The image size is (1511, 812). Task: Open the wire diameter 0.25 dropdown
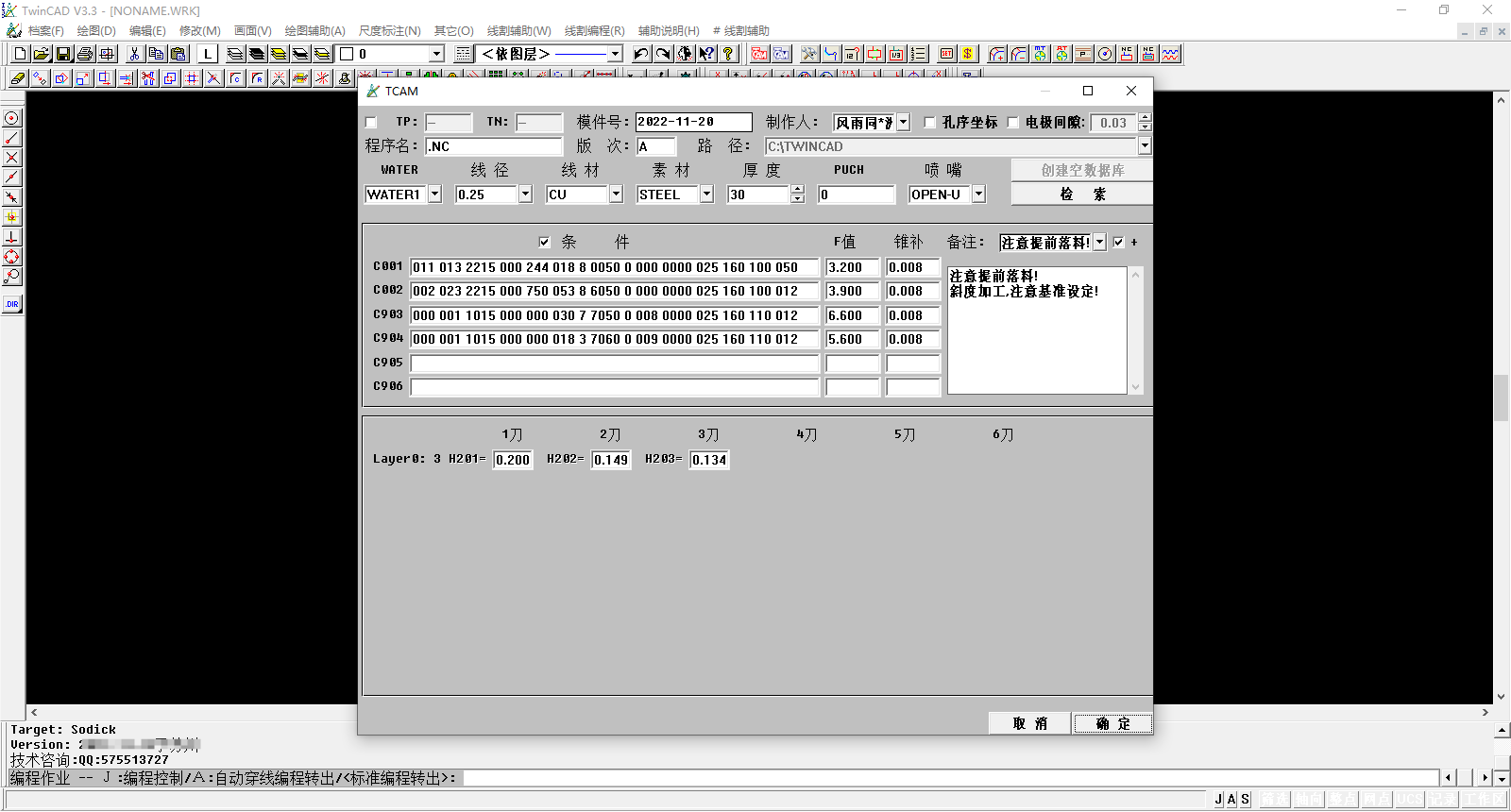(525, 195)
